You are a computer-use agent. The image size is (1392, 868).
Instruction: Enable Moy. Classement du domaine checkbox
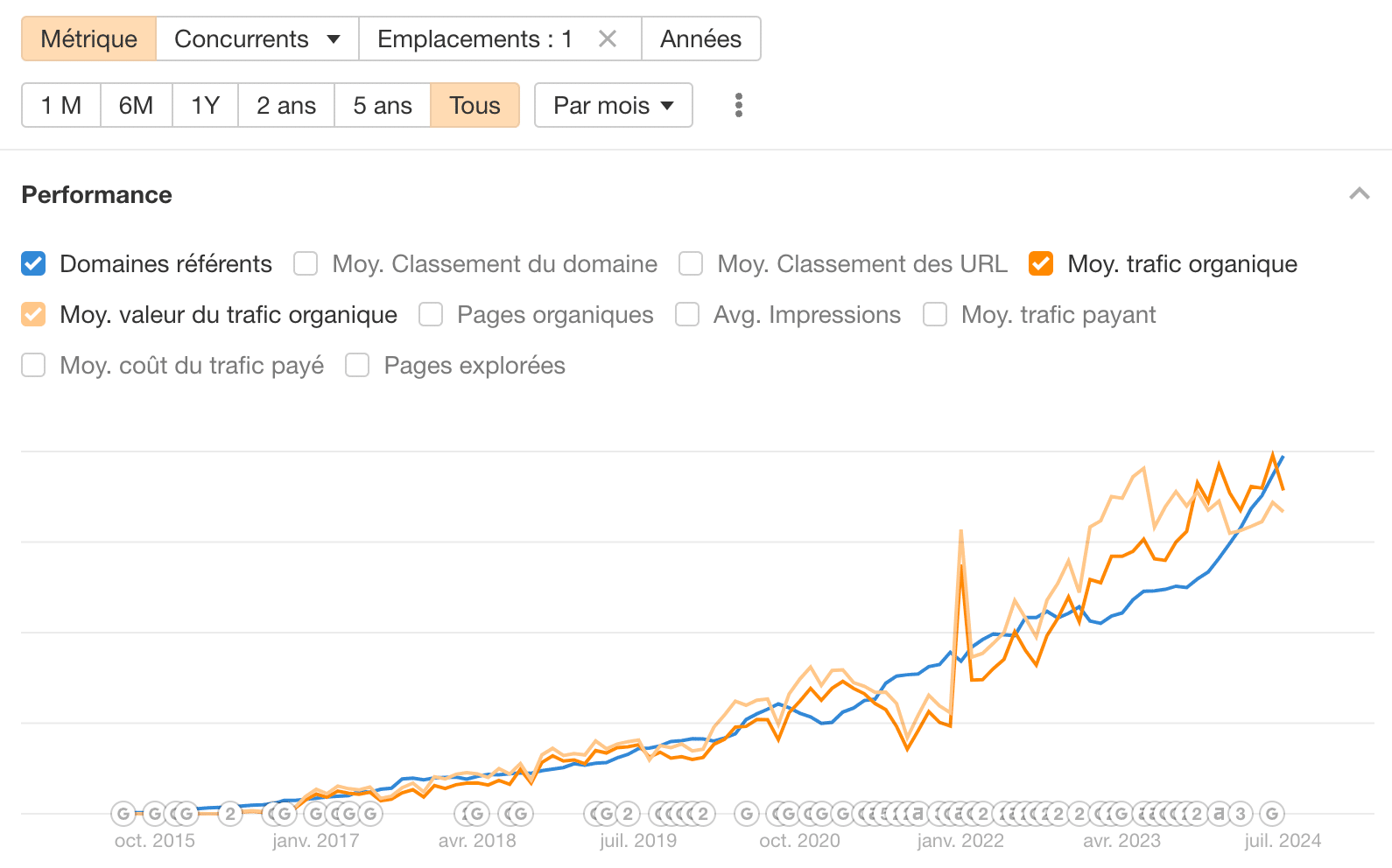point(306,263)
